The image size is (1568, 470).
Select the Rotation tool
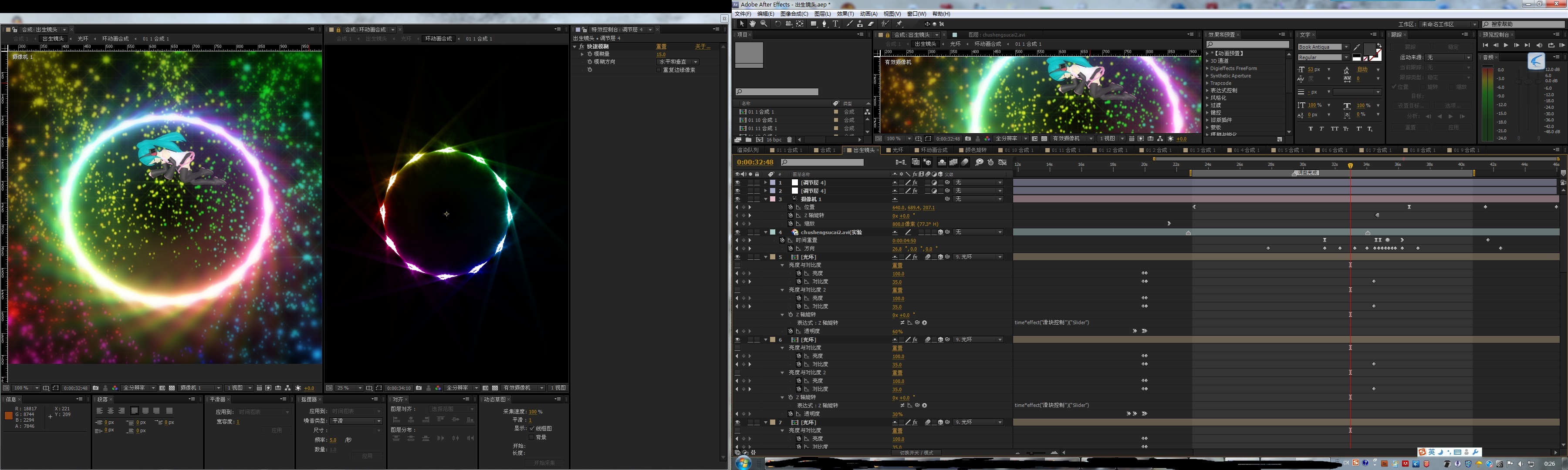click(778, 23)
